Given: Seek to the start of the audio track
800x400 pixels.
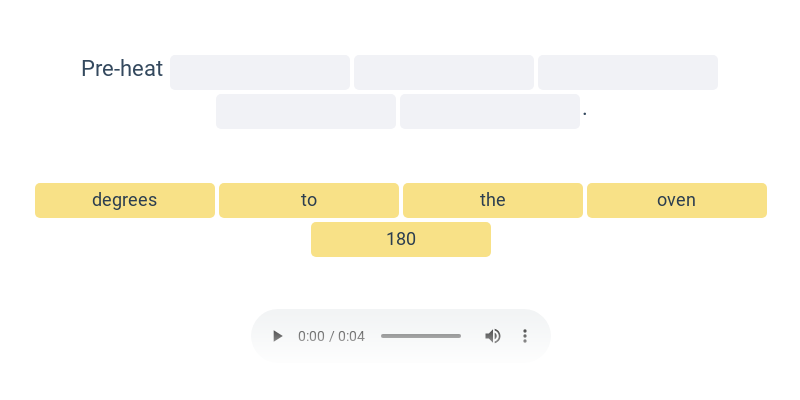Looking at the screenshot, I should coord(382,336).
